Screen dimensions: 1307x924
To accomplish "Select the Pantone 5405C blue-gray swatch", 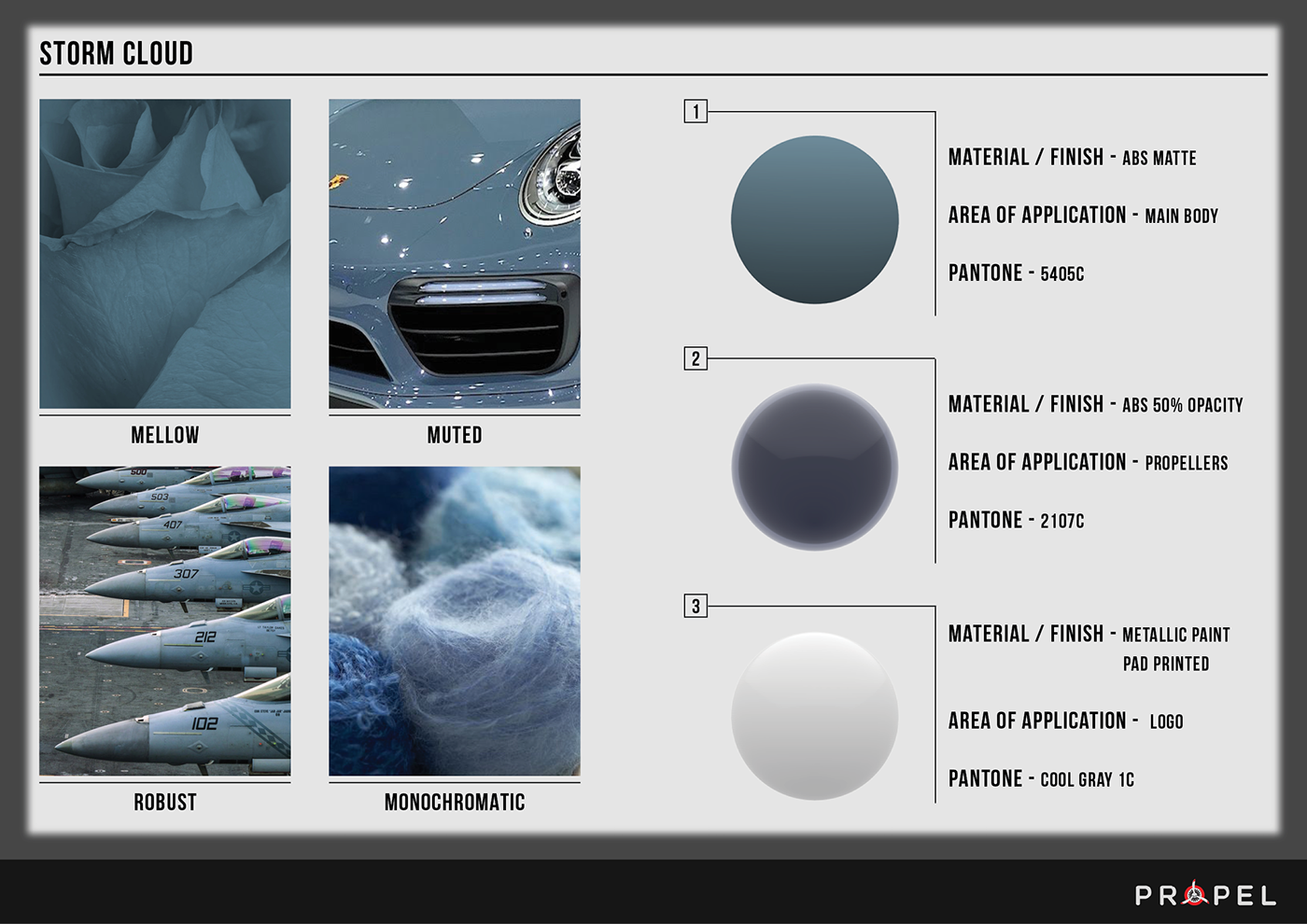I will 814,220.
